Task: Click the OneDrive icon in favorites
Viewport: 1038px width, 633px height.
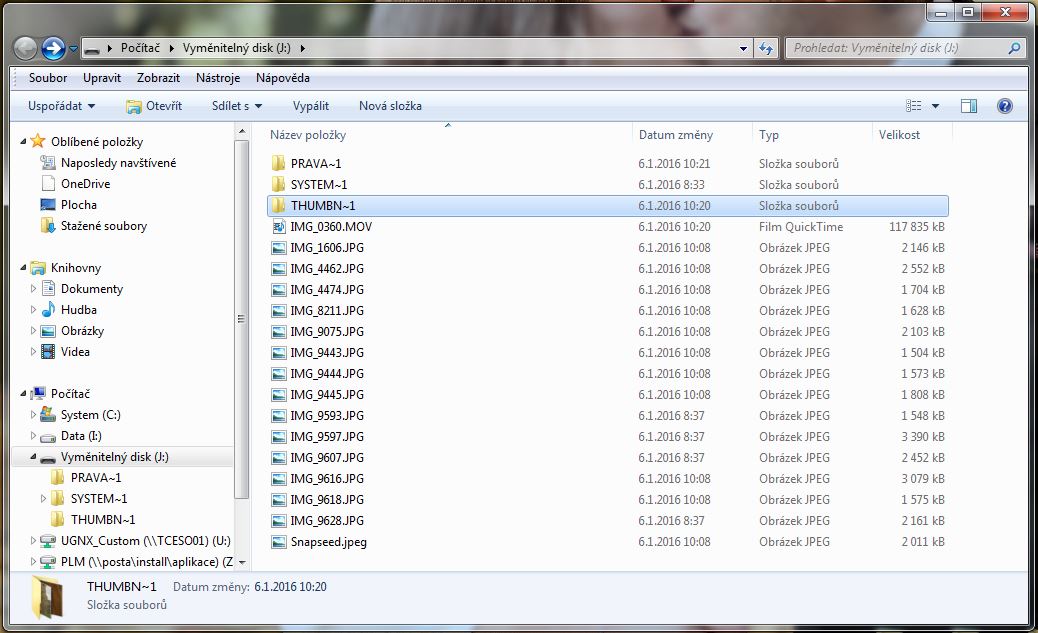Action: coord(48,184)
